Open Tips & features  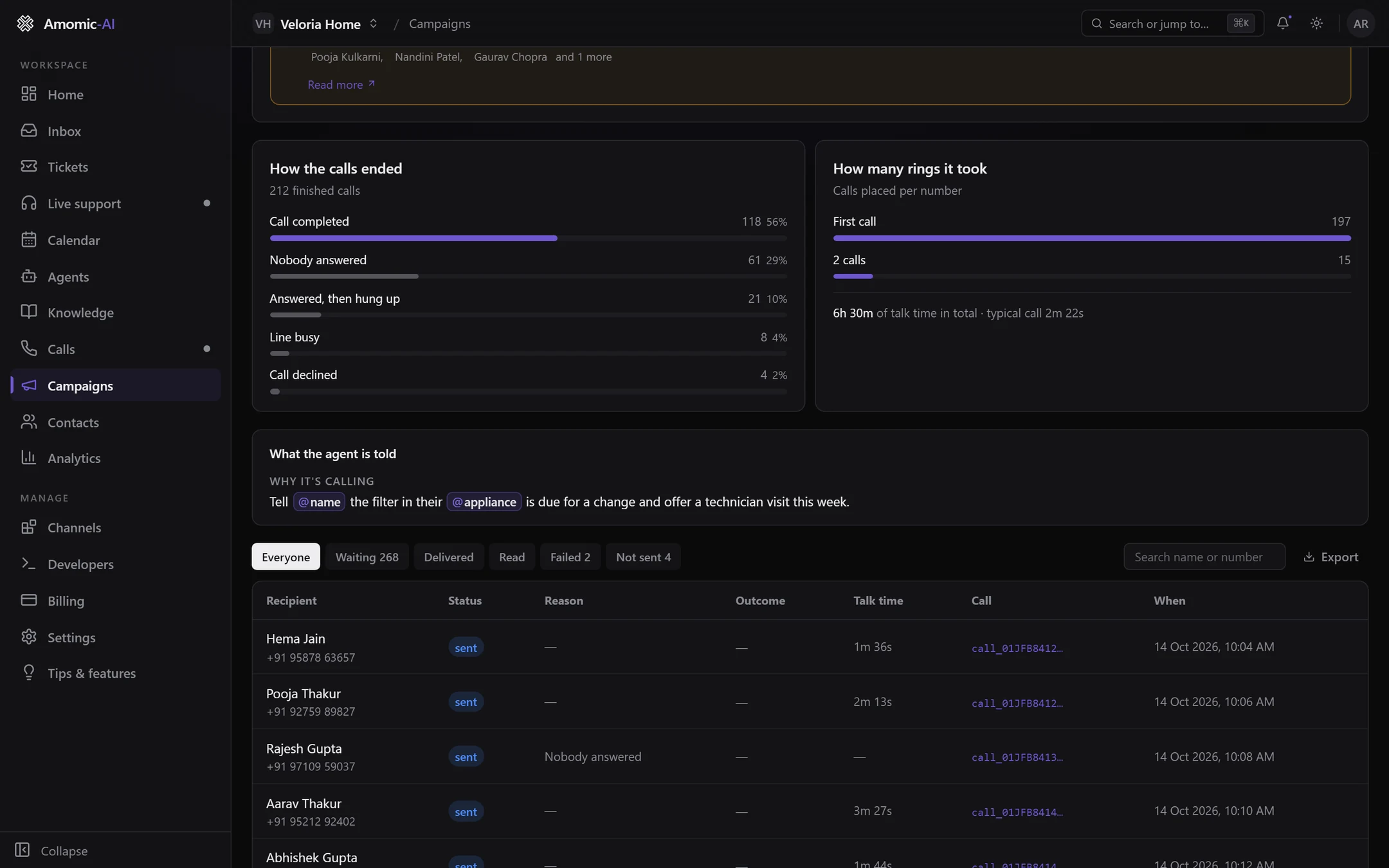(116, 674)
